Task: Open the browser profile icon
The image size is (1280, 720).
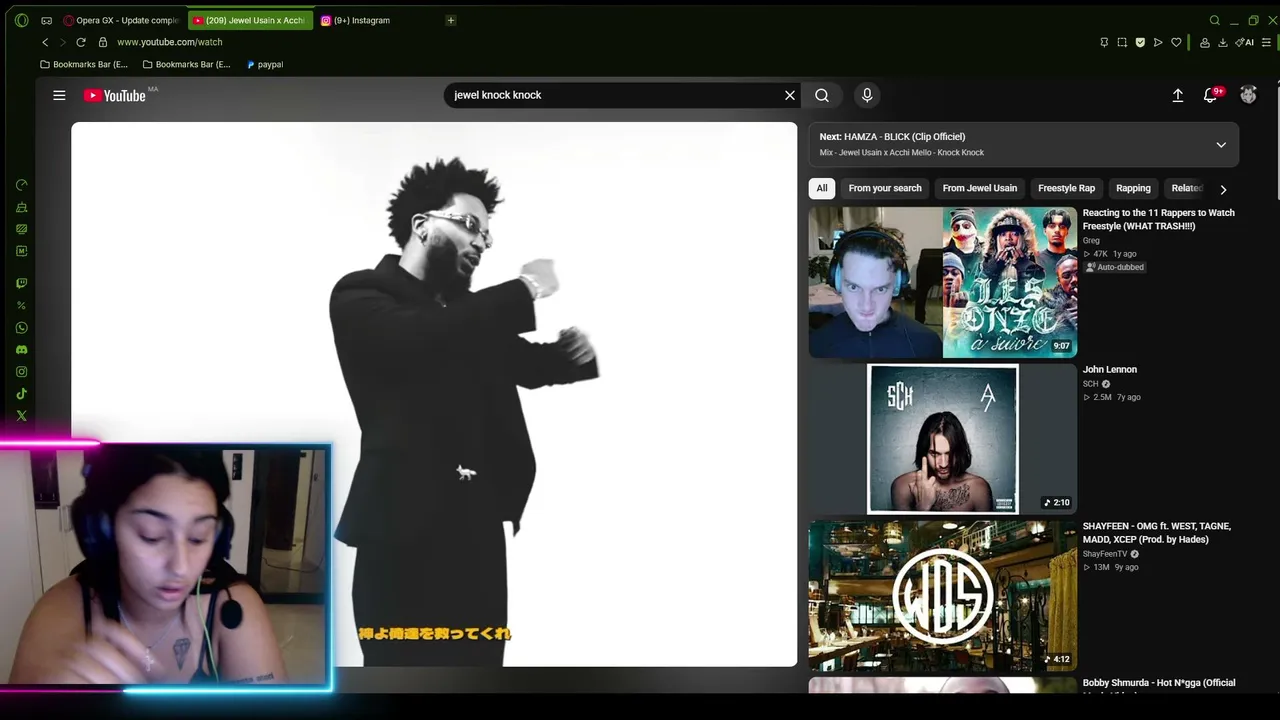Action: pos(1205,42)
